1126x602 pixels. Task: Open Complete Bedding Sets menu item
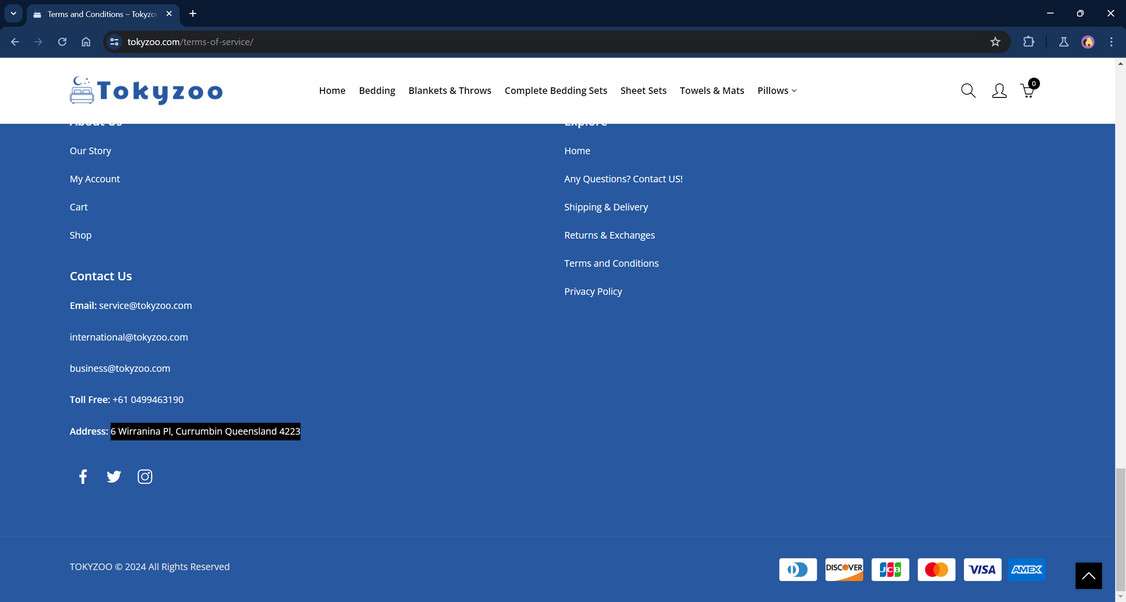[556, 91]
